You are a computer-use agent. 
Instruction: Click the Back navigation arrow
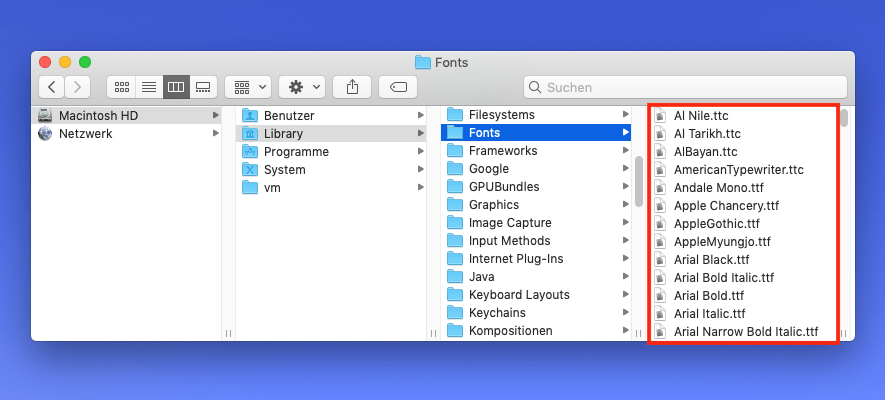tap(53, 87)
